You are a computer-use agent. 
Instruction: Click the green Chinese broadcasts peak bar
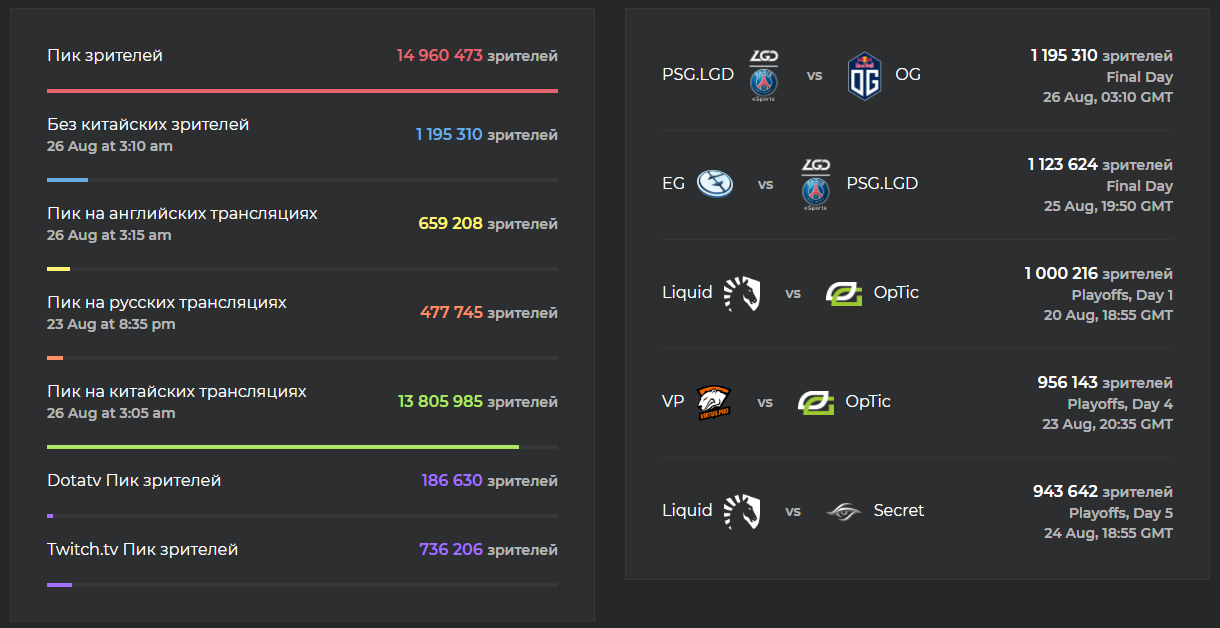coord(283,447)
